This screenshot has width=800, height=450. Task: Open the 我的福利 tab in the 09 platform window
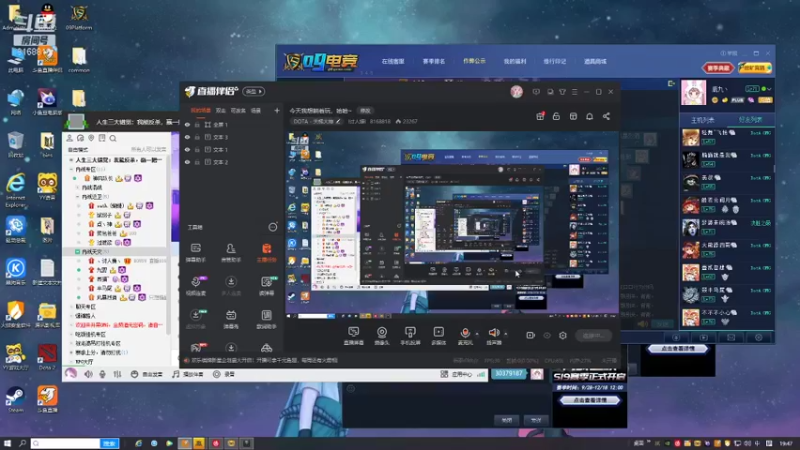(515, 61)
